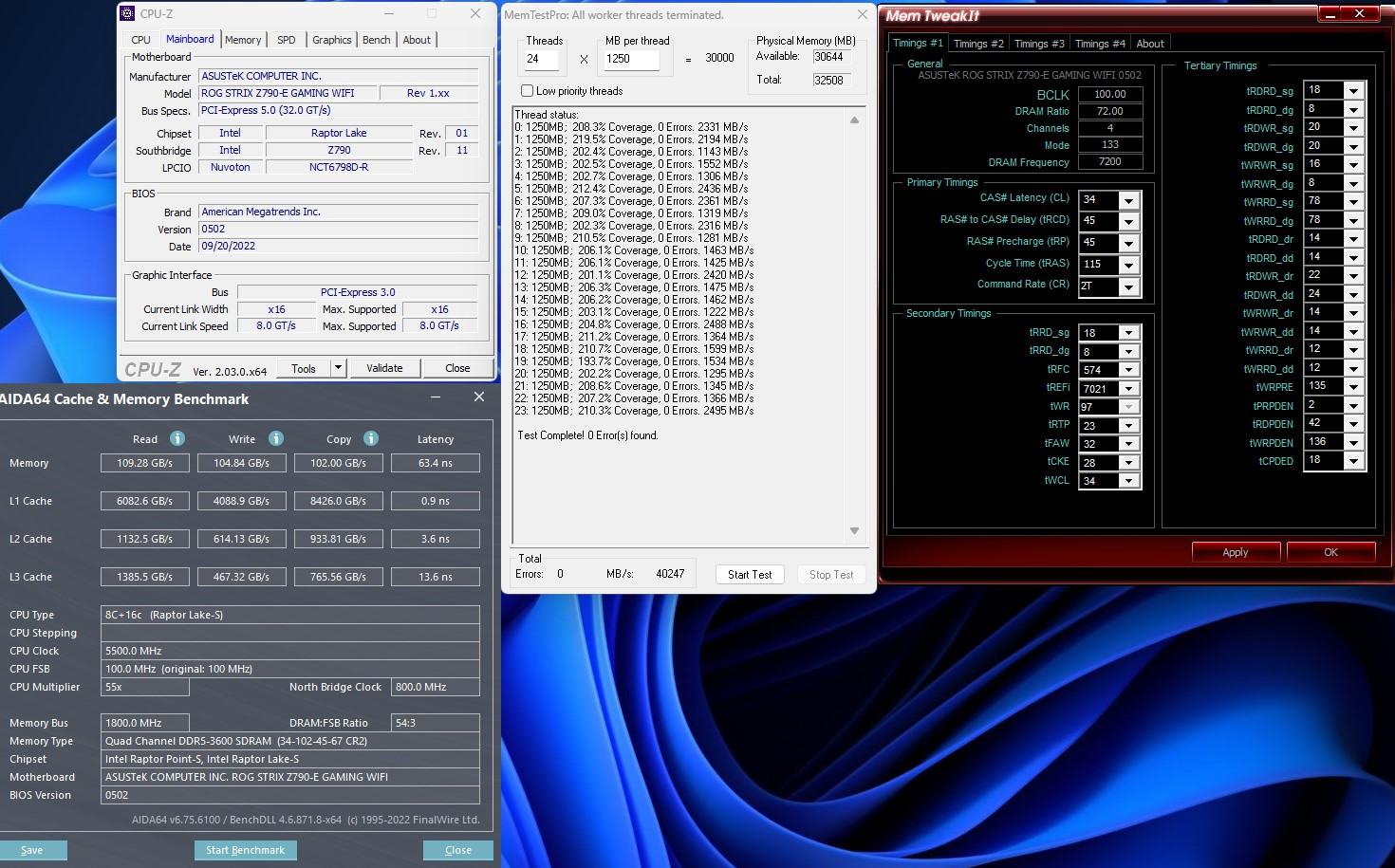Open the tRCD dropdown
This screenshot has width=1395, height=868.
pos(1128,222)
